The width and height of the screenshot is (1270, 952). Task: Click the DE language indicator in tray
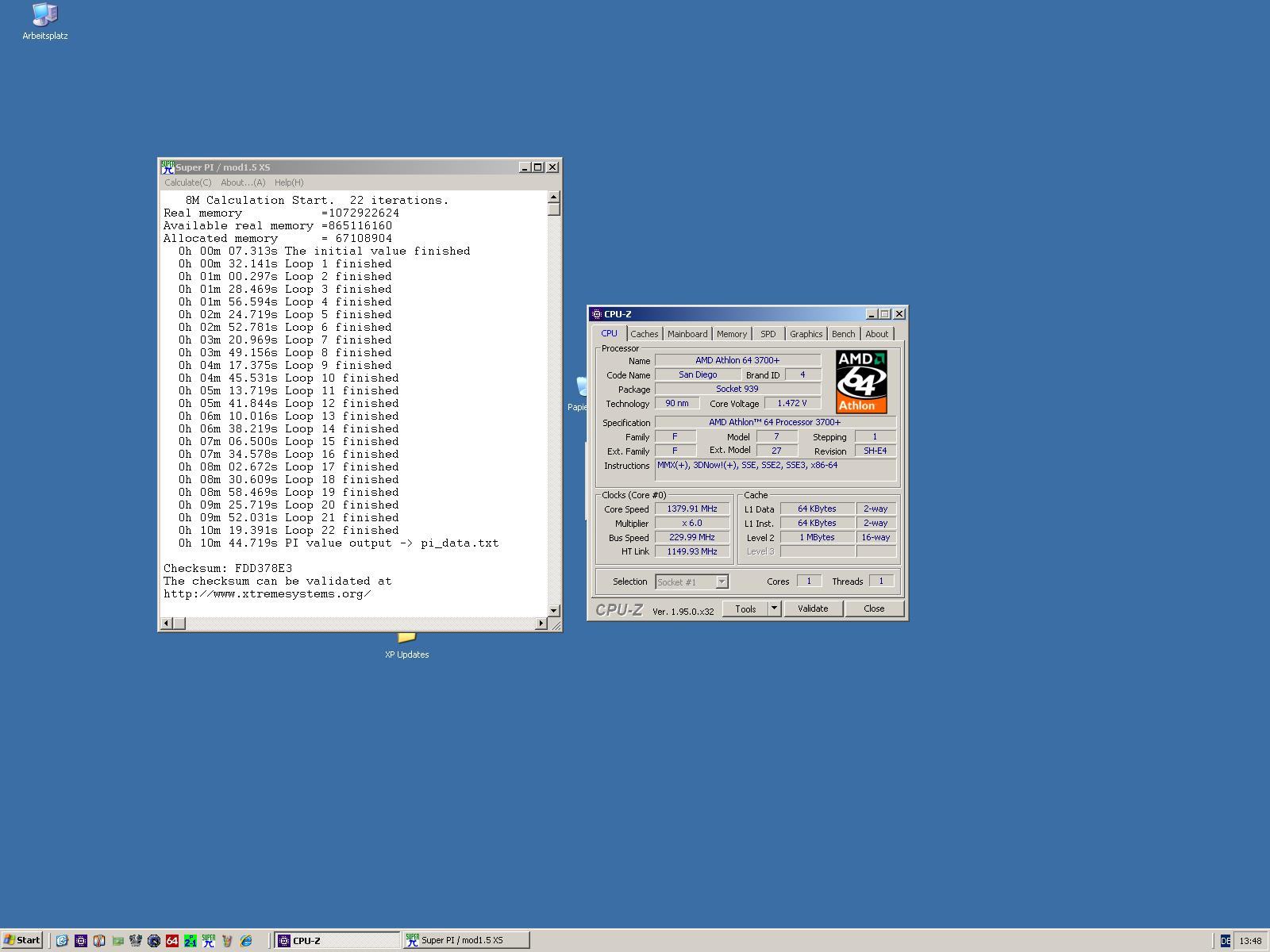click(x=1226, y=941)
